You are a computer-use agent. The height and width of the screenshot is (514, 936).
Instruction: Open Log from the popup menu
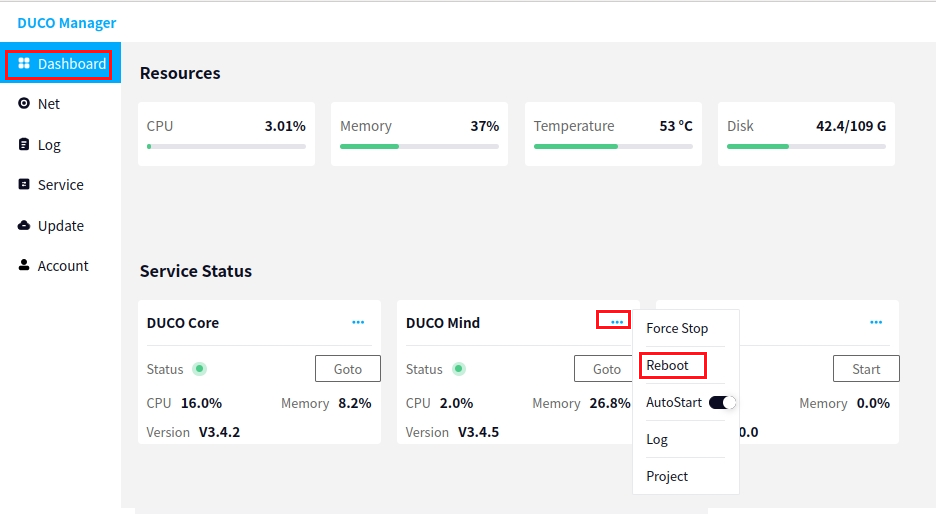coord(657,439)
